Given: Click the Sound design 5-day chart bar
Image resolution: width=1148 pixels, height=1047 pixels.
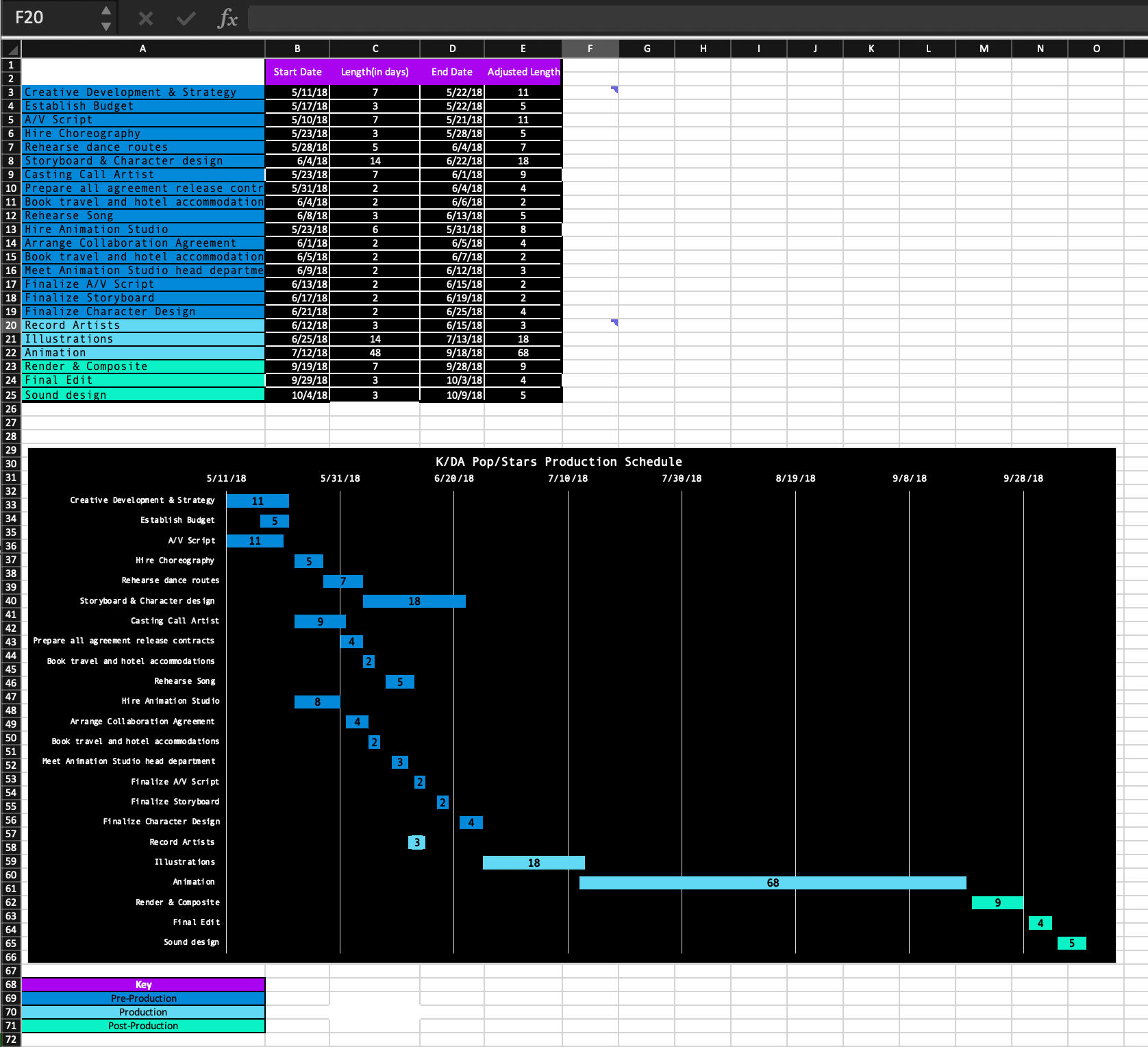Looking at the screenshot, I should [1072, 943].
